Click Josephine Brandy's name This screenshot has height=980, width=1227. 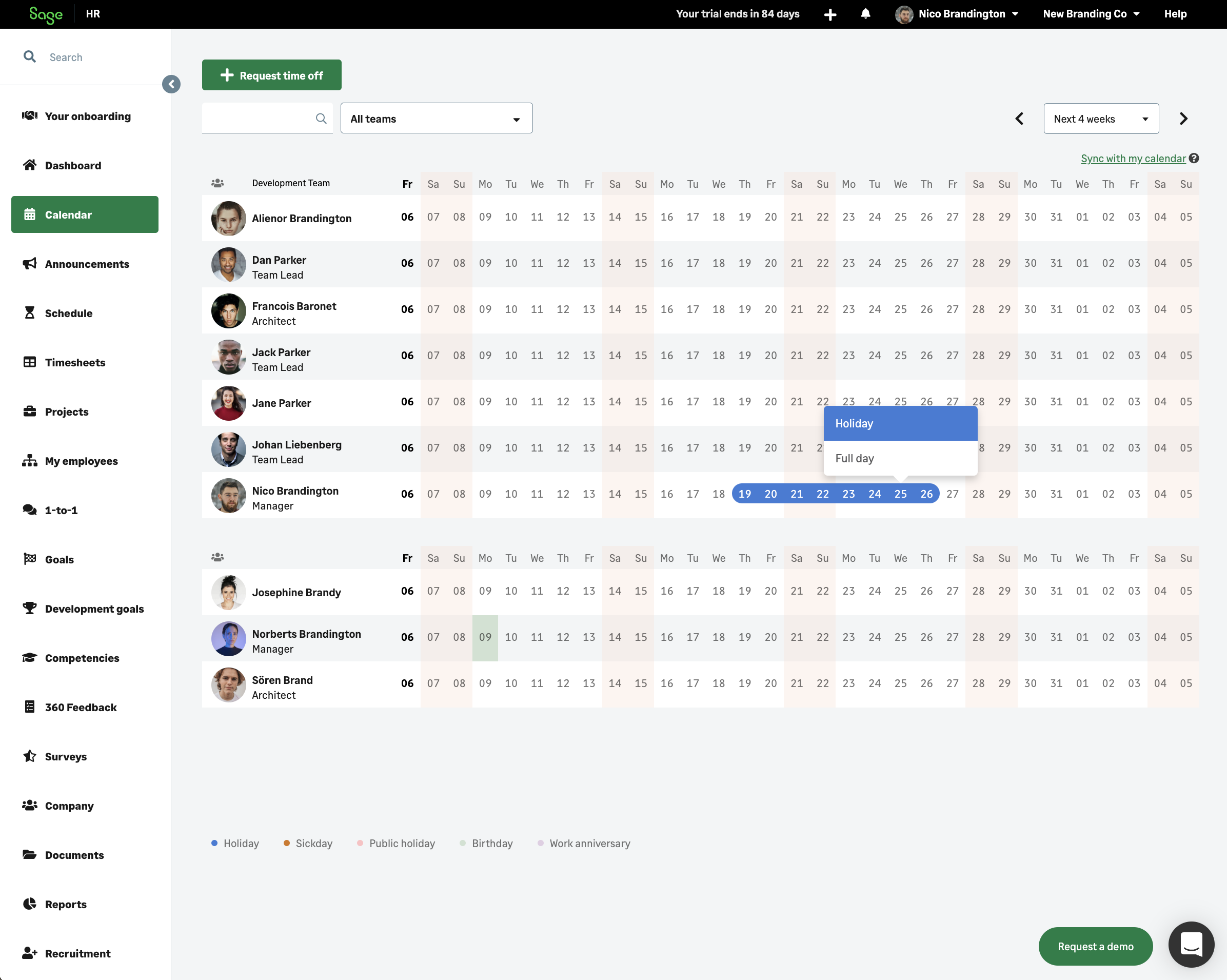(x=296, y=593)
